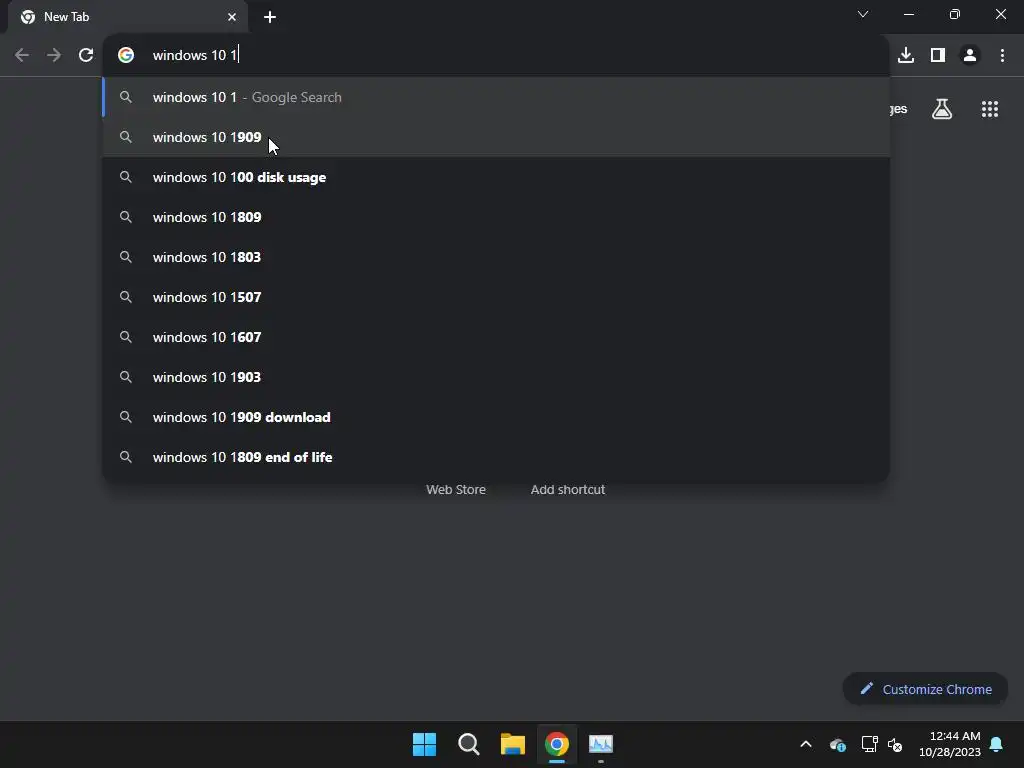Select suggestion 'windows 10 1809 end of life'

(x=496, y=457)
